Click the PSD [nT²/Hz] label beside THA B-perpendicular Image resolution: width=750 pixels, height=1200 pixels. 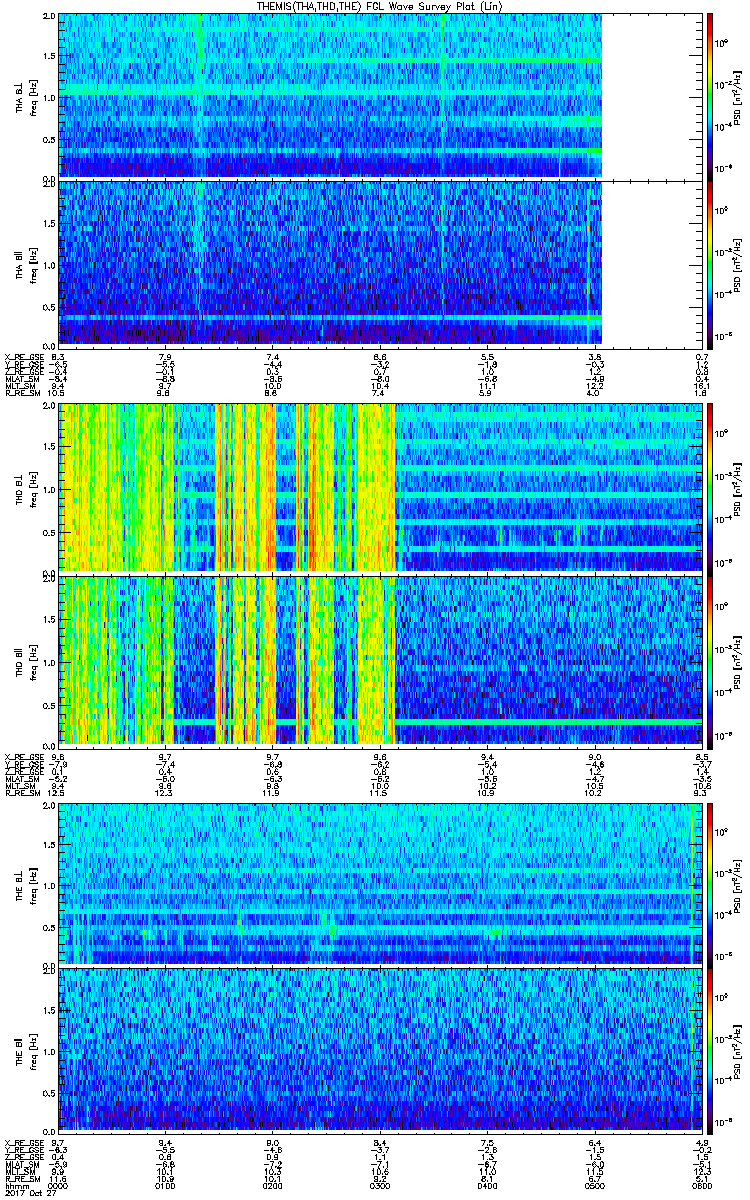click(737, 96)
